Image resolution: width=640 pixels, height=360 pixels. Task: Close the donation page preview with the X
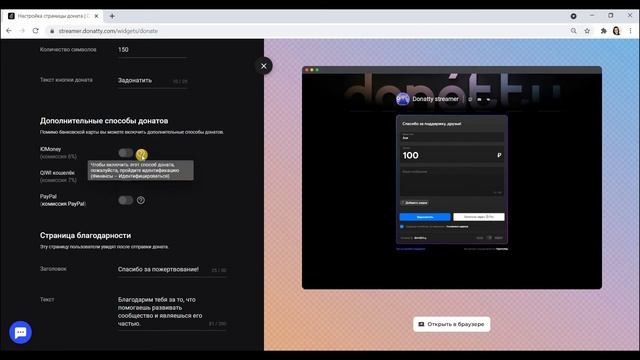click(x=264, y=66)
